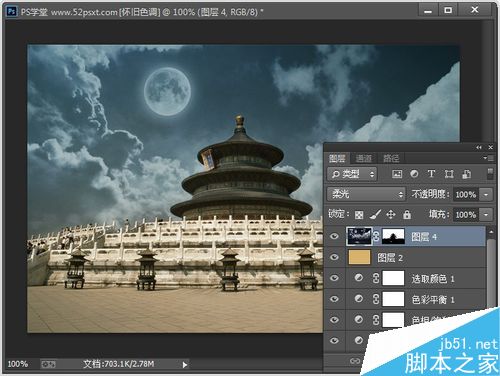Select the 色彩平衡 1 layer name
The width and height of the screenshot is (500, 376).
(x=433, y=300)
